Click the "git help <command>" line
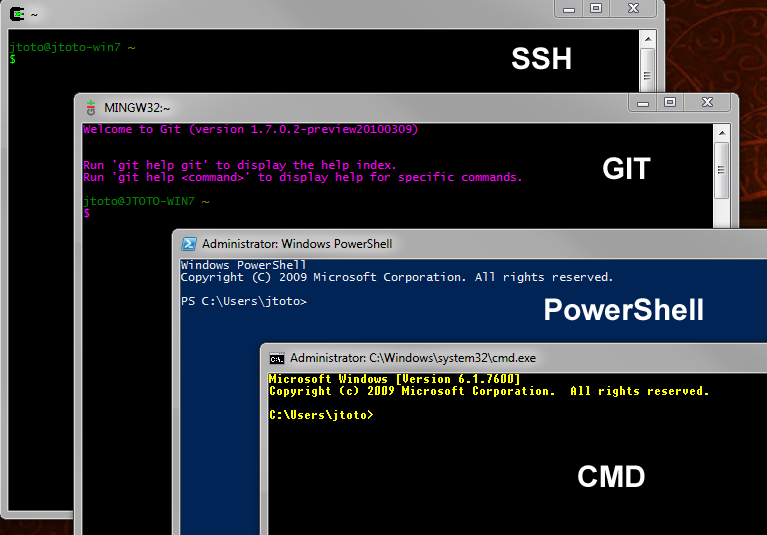 pyautogui.click(x=303, y=177)
